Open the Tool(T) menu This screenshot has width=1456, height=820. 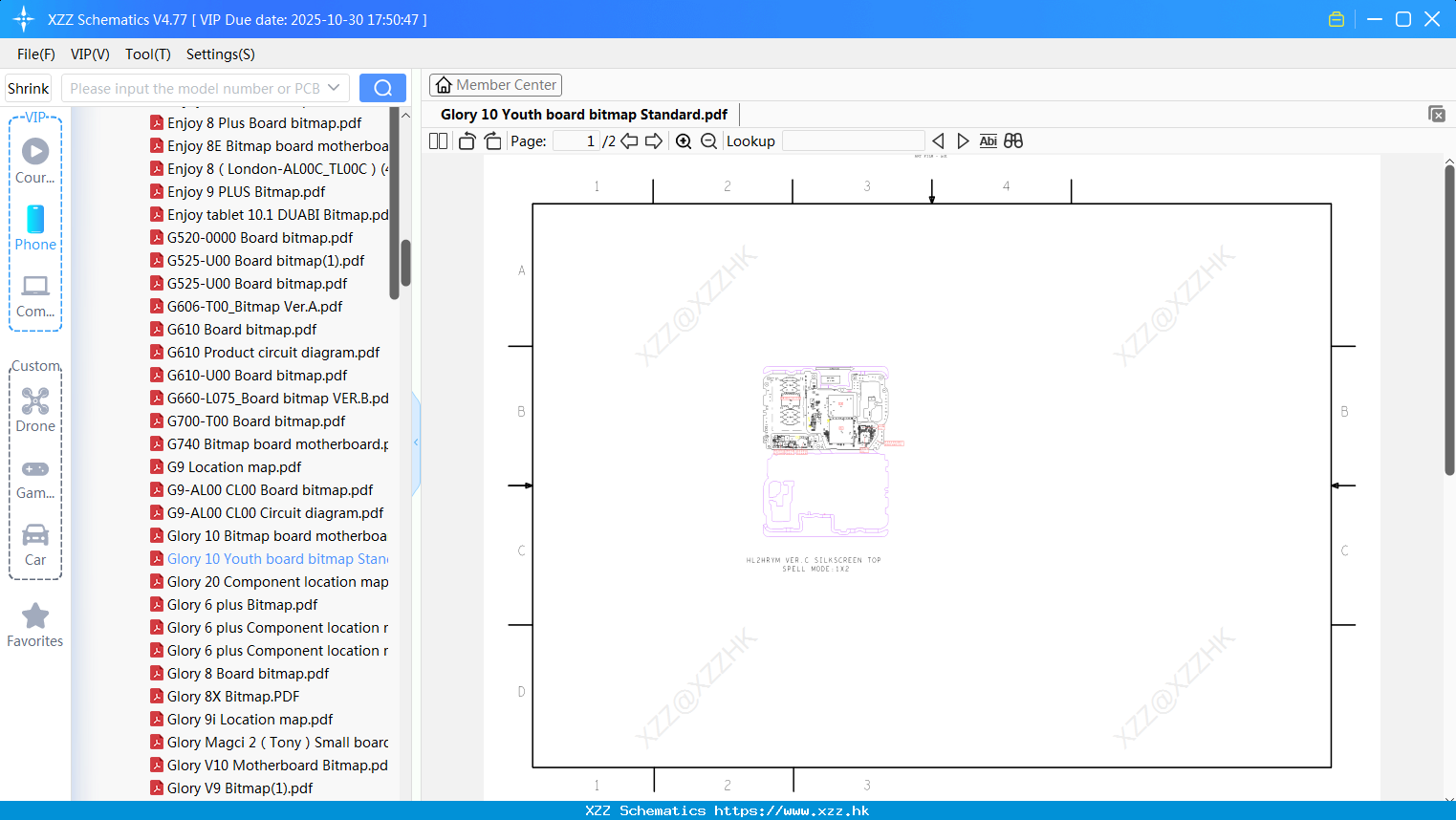[148, 54]
